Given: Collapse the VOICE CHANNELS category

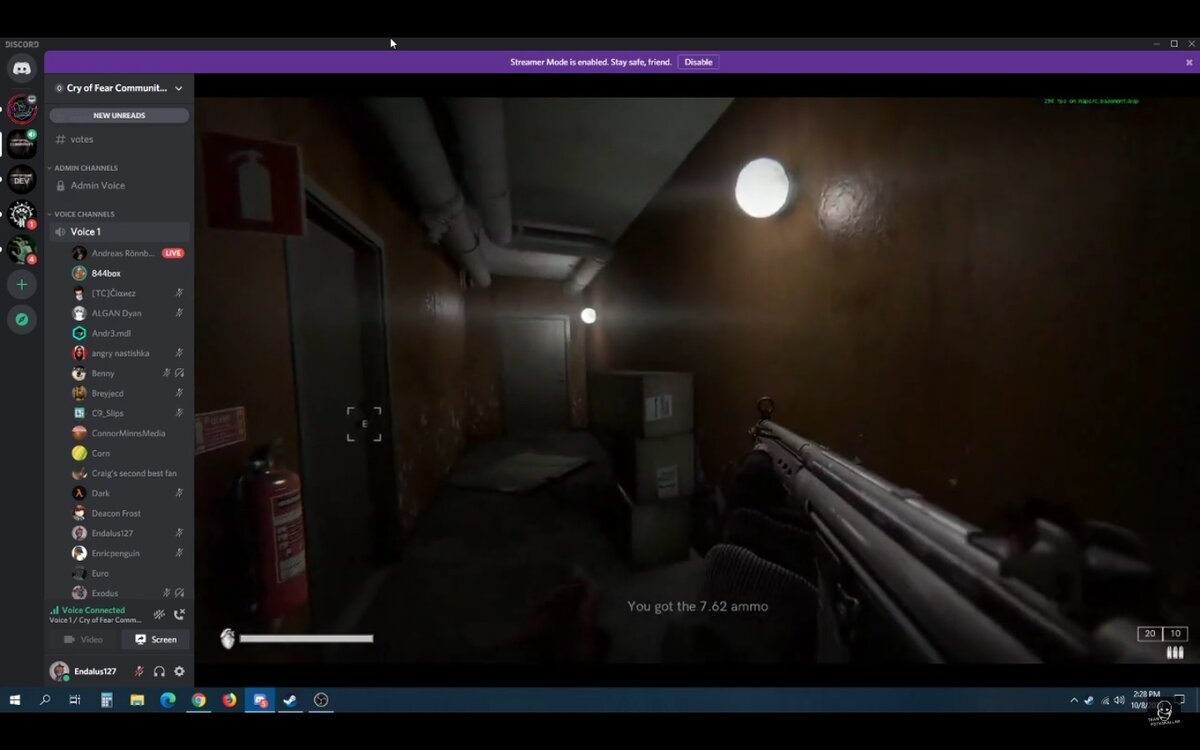Looking at the screenshot, I should coord(83,214).
